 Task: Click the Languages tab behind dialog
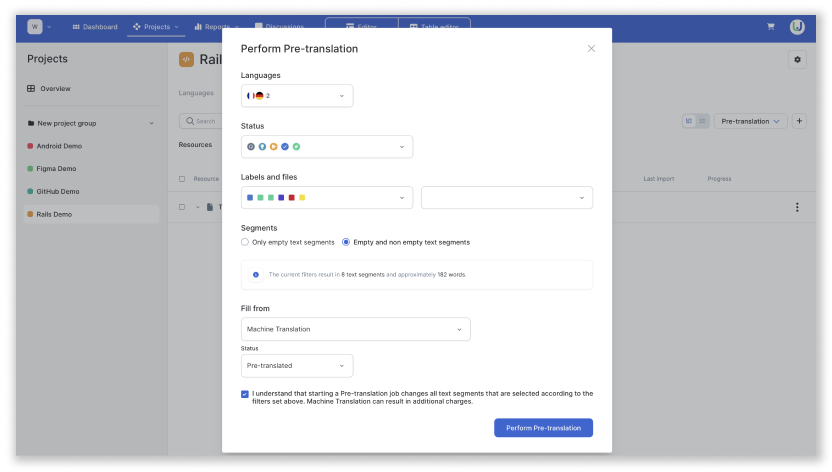(x=196, y=93)
